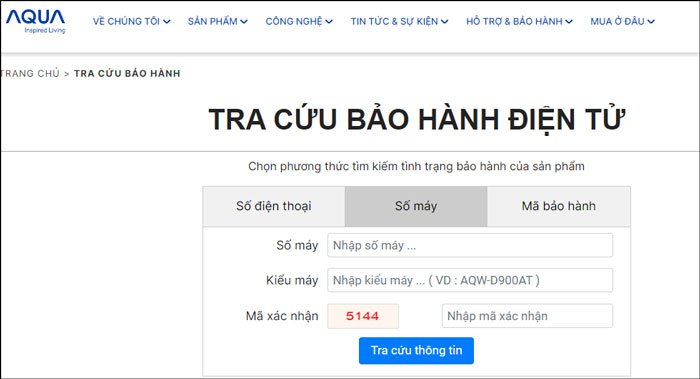Switch to the Số điện thoại tab
Image resolution: width=700 pixels, height=379 pixels.
(x=274, y=206)
